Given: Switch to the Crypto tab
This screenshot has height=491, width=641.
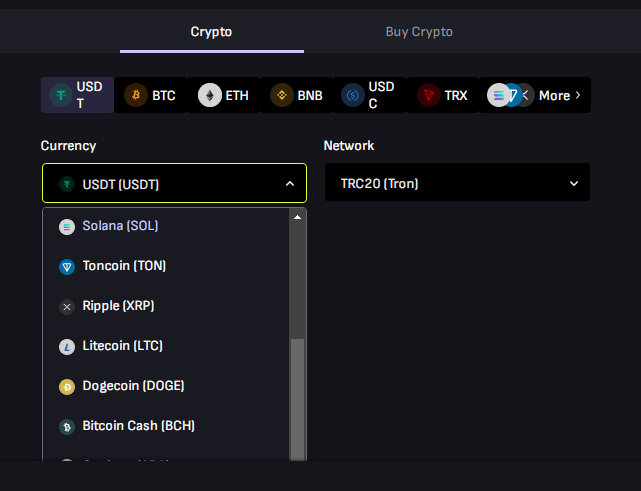Looking at the screenshot, I should [x=211, y=32].
